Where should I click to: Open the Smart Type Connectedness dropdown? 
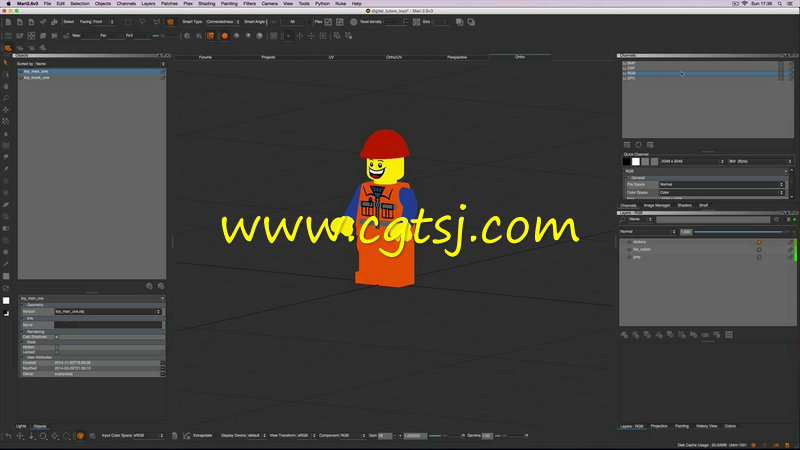point(222,22)
